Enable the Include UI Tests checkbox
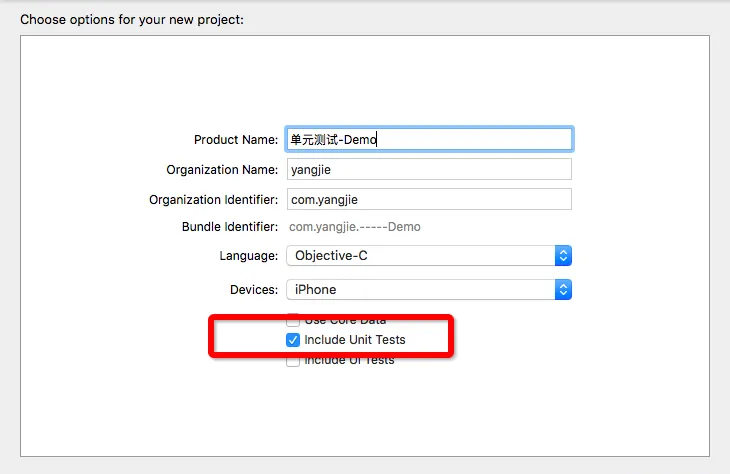 pos(293,361)
